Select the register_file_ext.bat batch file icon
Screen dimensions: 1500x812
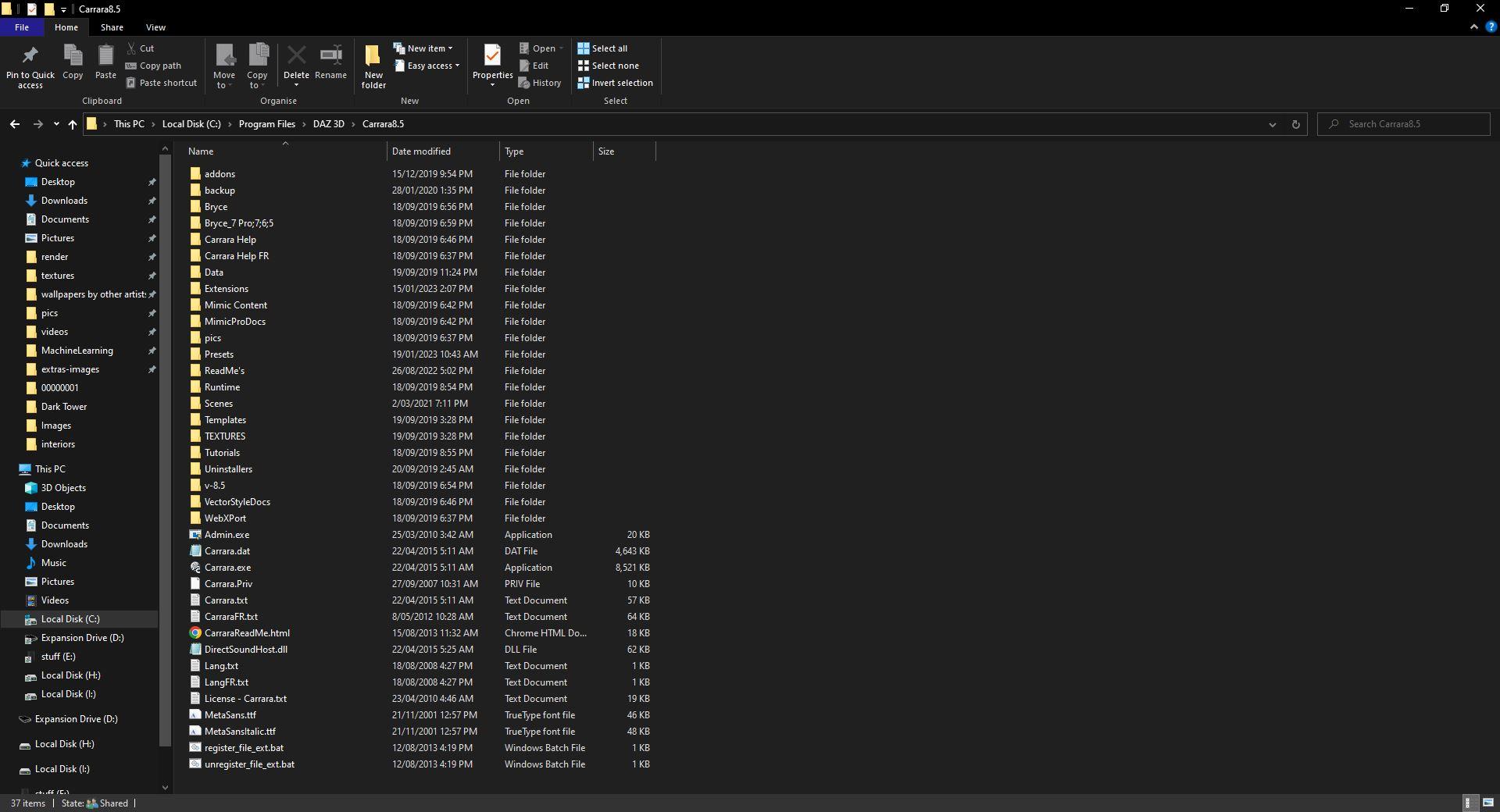(195, 748)
